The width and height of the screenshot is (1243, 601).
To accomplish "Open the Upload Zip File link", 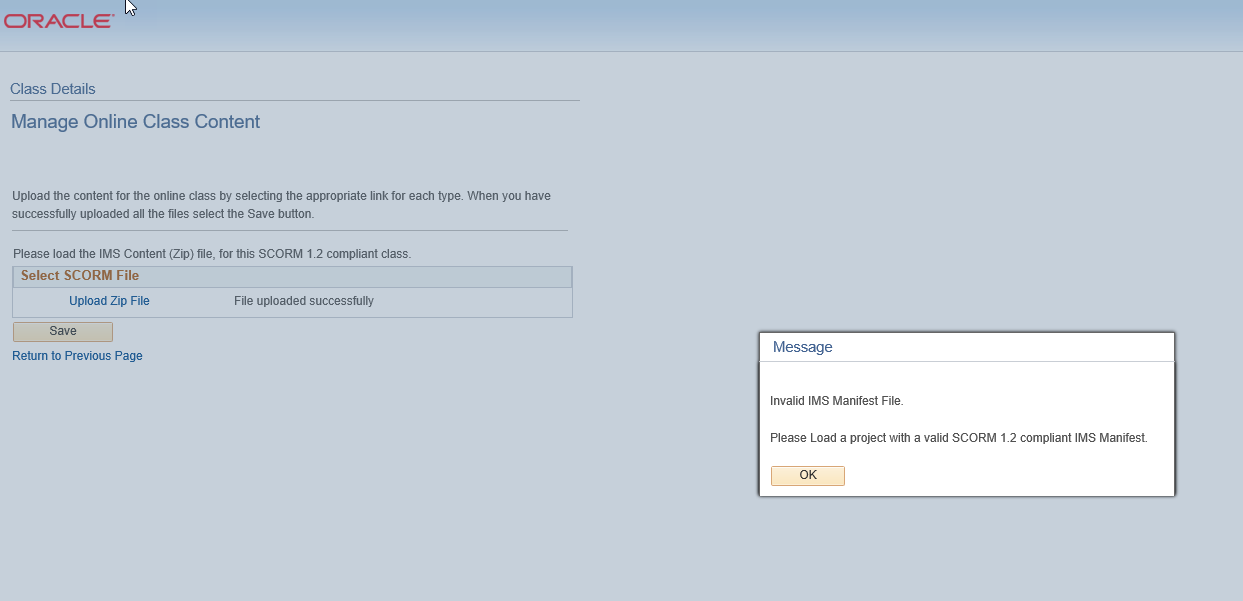I will (x=109, y=301).
